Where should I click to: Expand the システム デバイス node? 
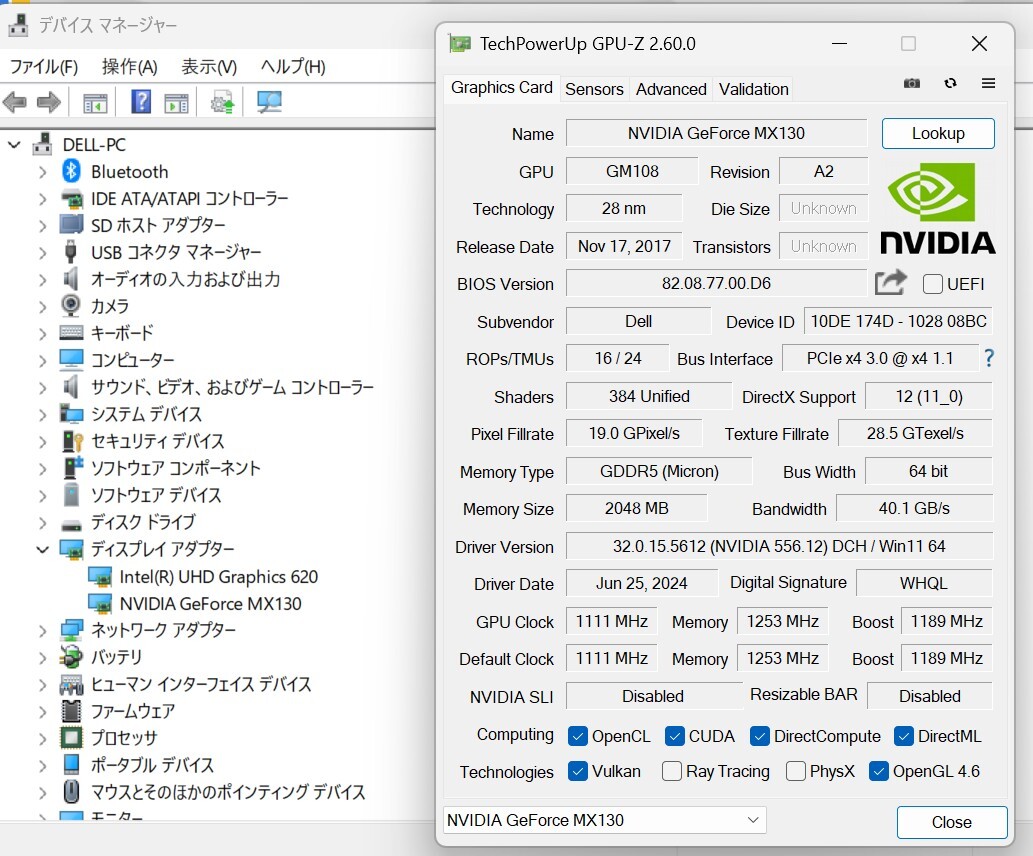tap(43, 414)
